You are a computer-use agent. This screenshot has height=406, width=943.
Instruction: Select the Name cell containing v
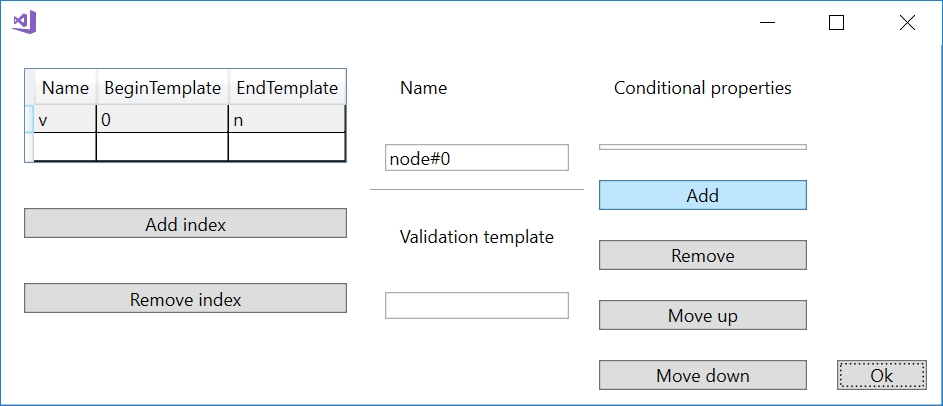point(65,119)
